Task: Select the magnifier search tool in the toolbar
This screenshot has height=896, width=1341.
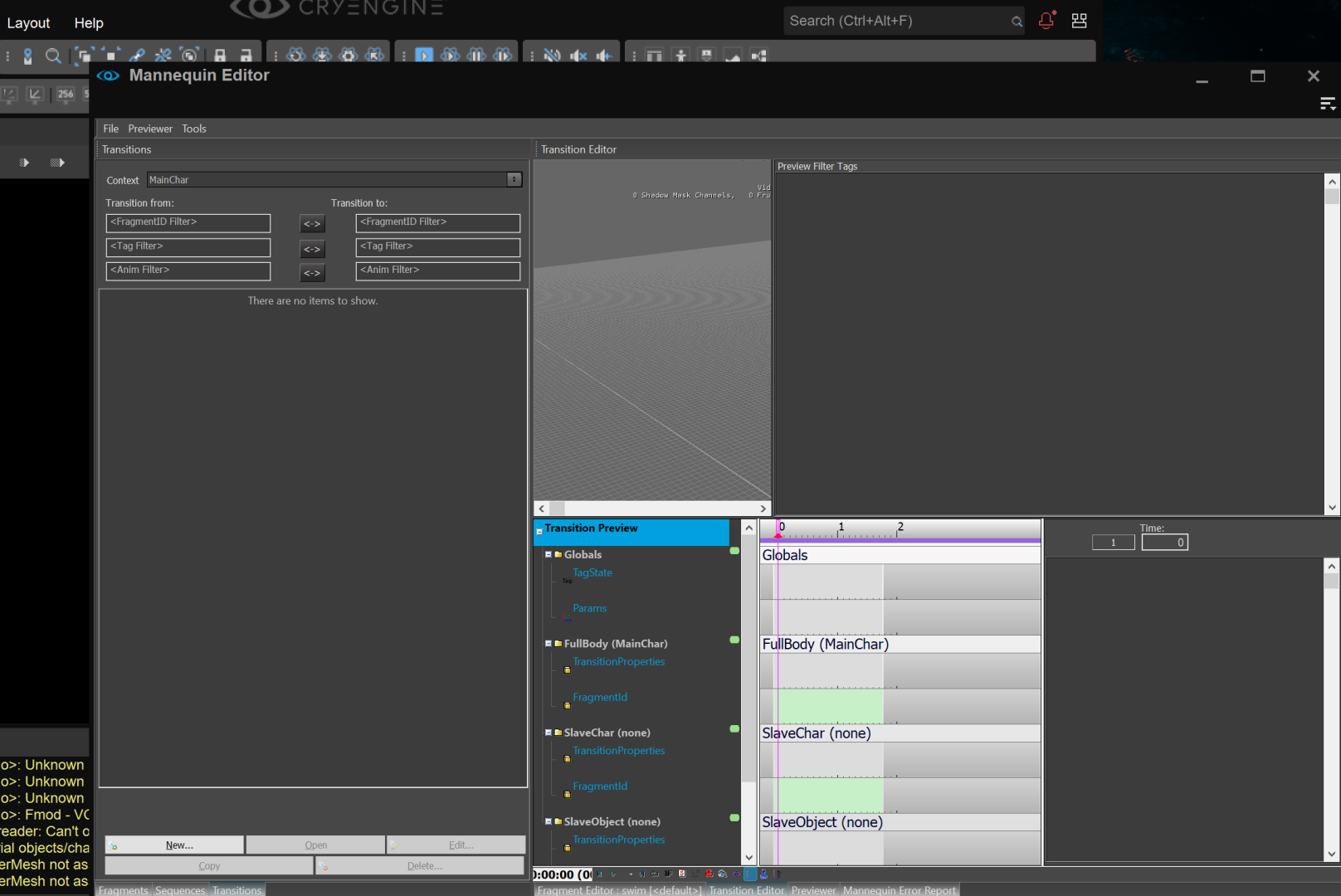Action: pyautogui.click(x=52, y=56)
